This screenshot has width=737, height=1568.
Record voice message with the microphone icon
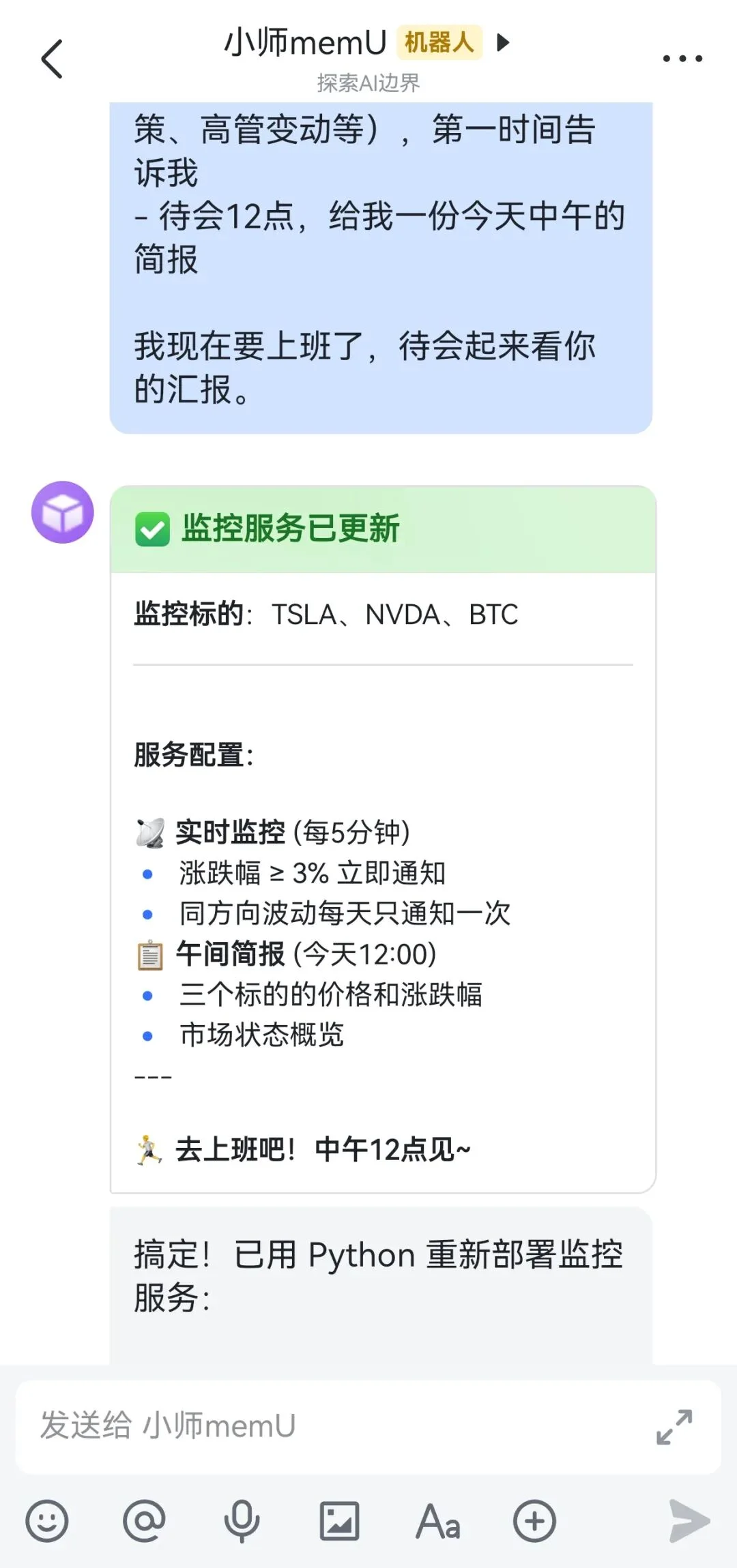click(242, 1520)
